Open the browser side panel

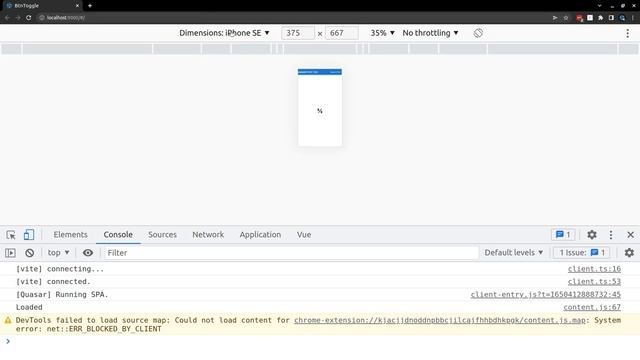611,18
